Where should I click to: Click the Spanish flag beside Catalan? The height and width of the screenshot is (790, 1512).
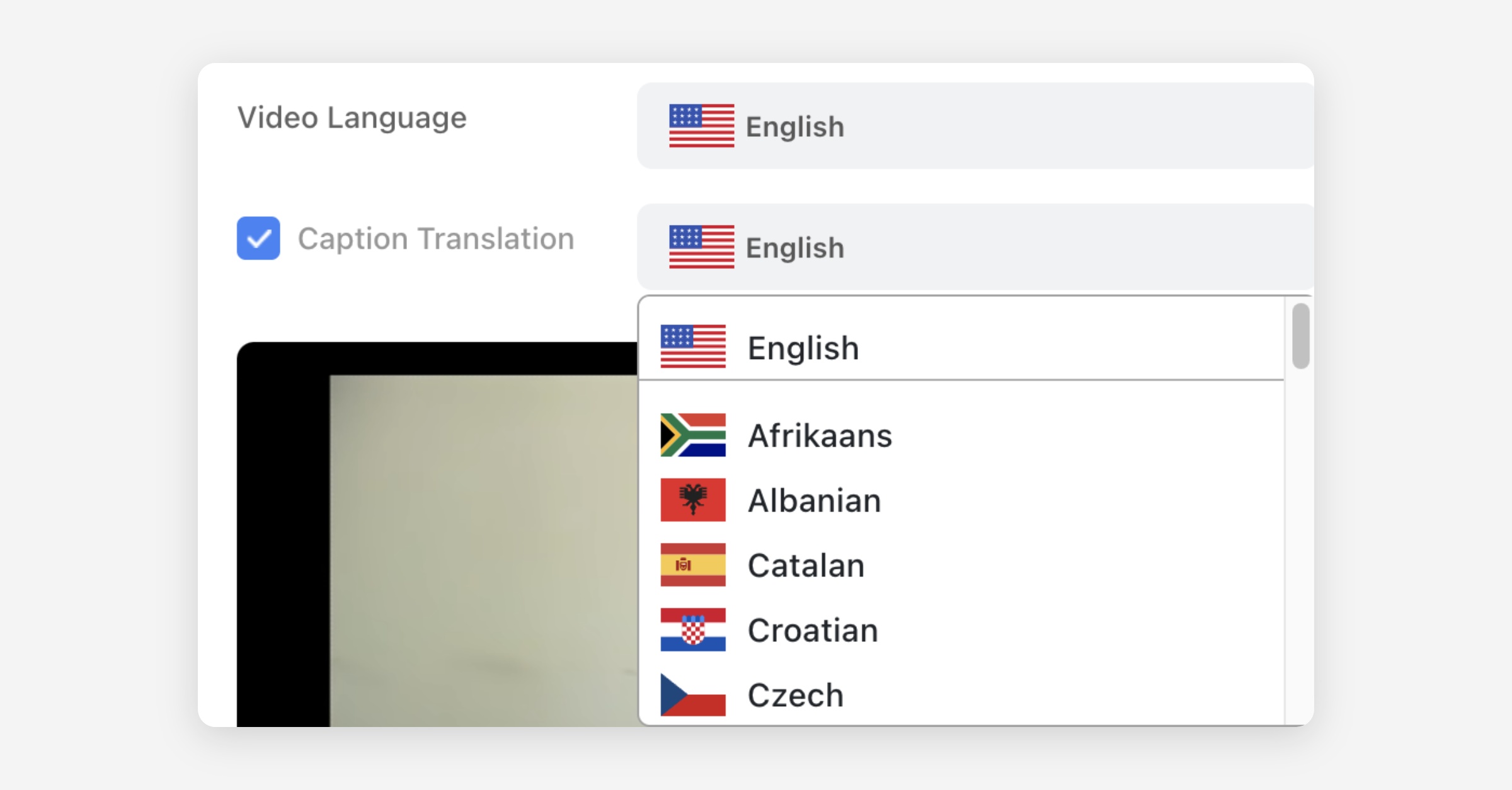pyautogui.click(x=692, y=565)
